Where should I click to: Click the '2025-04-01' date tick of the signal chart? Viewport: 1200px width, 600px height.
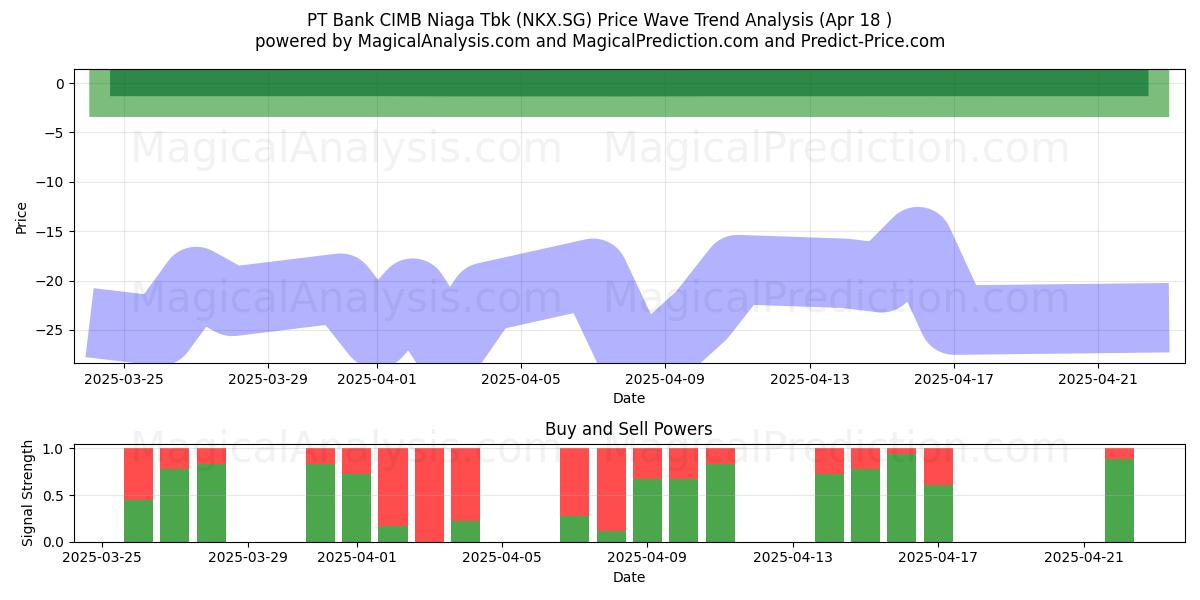(x=357, y=558)
